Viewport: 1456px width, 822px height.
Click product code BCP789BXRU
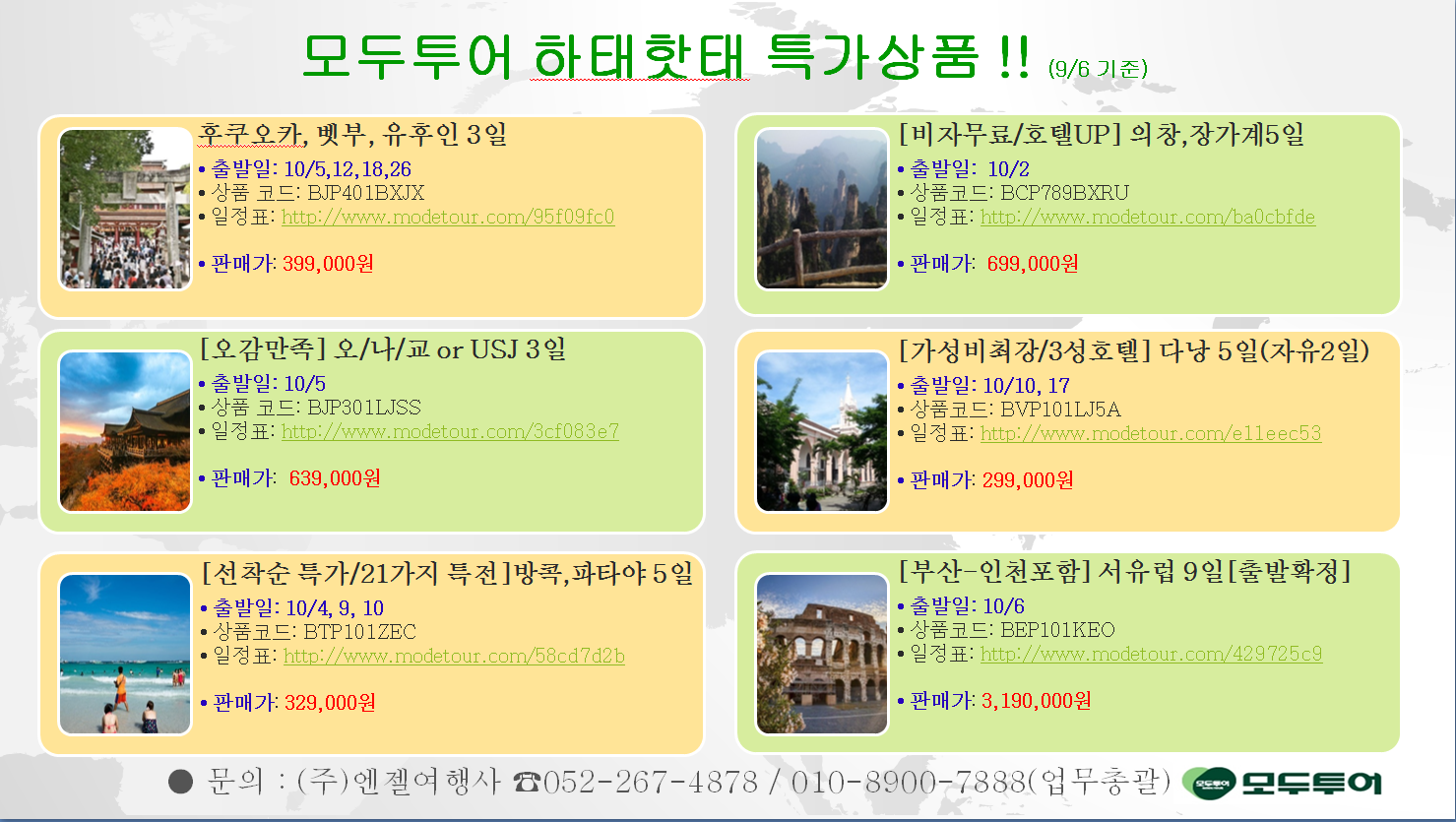coord(1065,193)
